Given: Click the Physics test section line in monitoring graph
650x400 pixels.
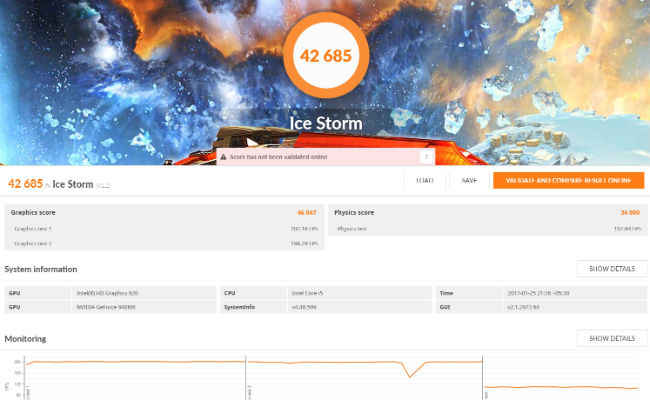Looking at the screenshot, I should 483,377.
